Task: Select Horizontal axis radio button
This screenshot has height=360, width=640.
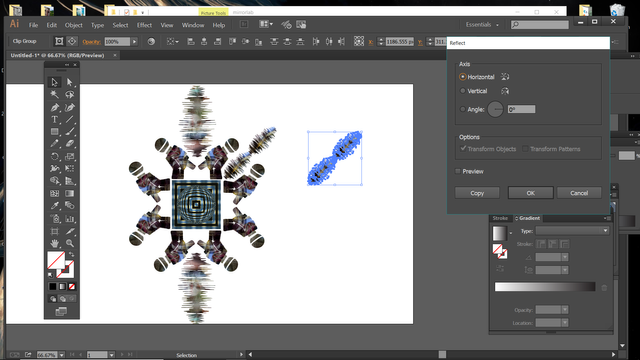Action: click(x=462, y=77)
